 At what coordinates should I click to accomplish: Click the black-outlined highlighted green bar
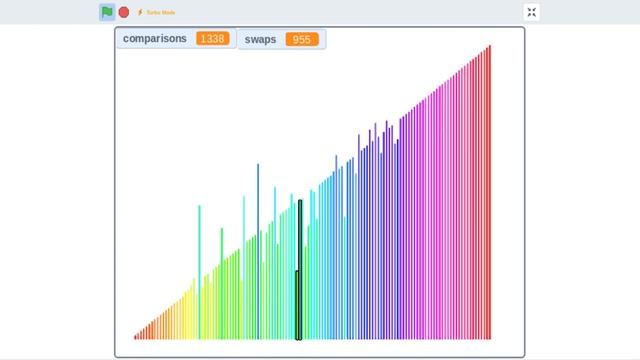click(x=300, y=270)
